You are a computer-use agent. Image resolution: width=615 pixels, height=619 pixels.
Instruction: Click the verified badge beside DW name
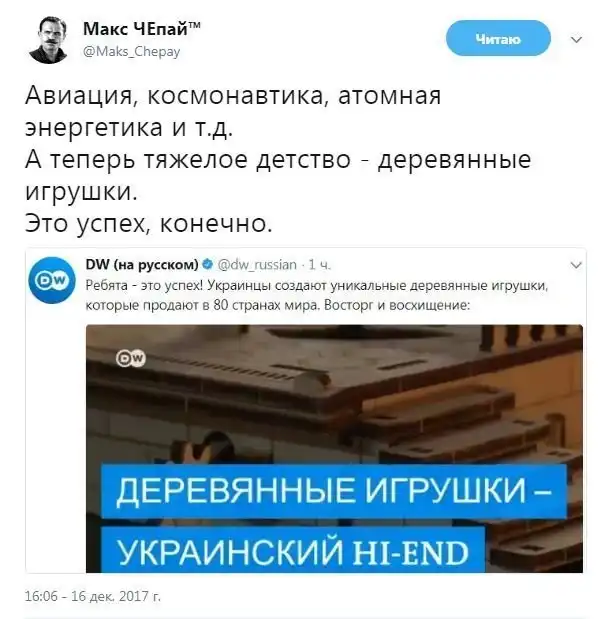click(x=207, y=264)
